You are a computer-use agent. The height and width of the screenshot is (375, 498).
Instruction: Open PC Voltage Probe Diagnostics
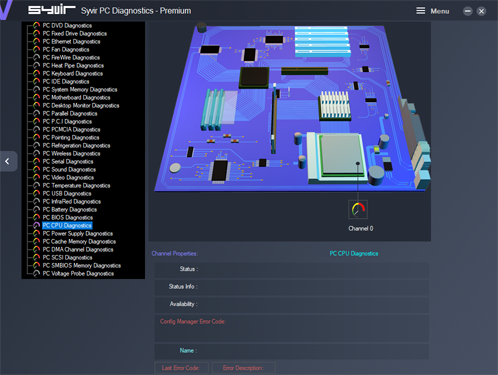coord(78,273)
